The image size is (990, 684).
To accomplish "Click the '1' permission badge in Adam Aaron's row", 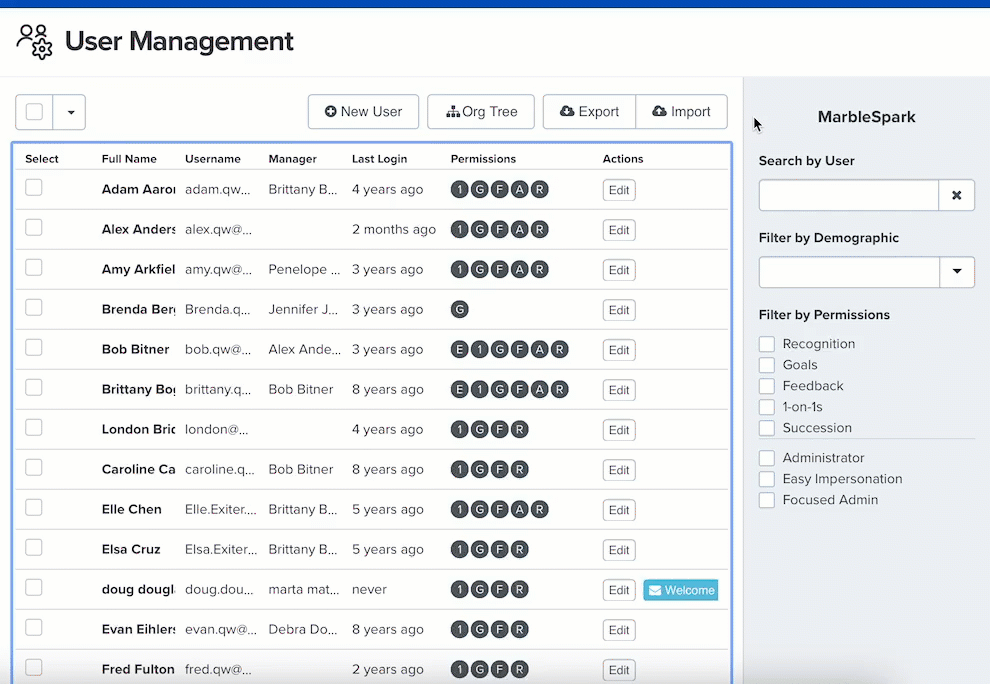I will click(x=460, y=189).
